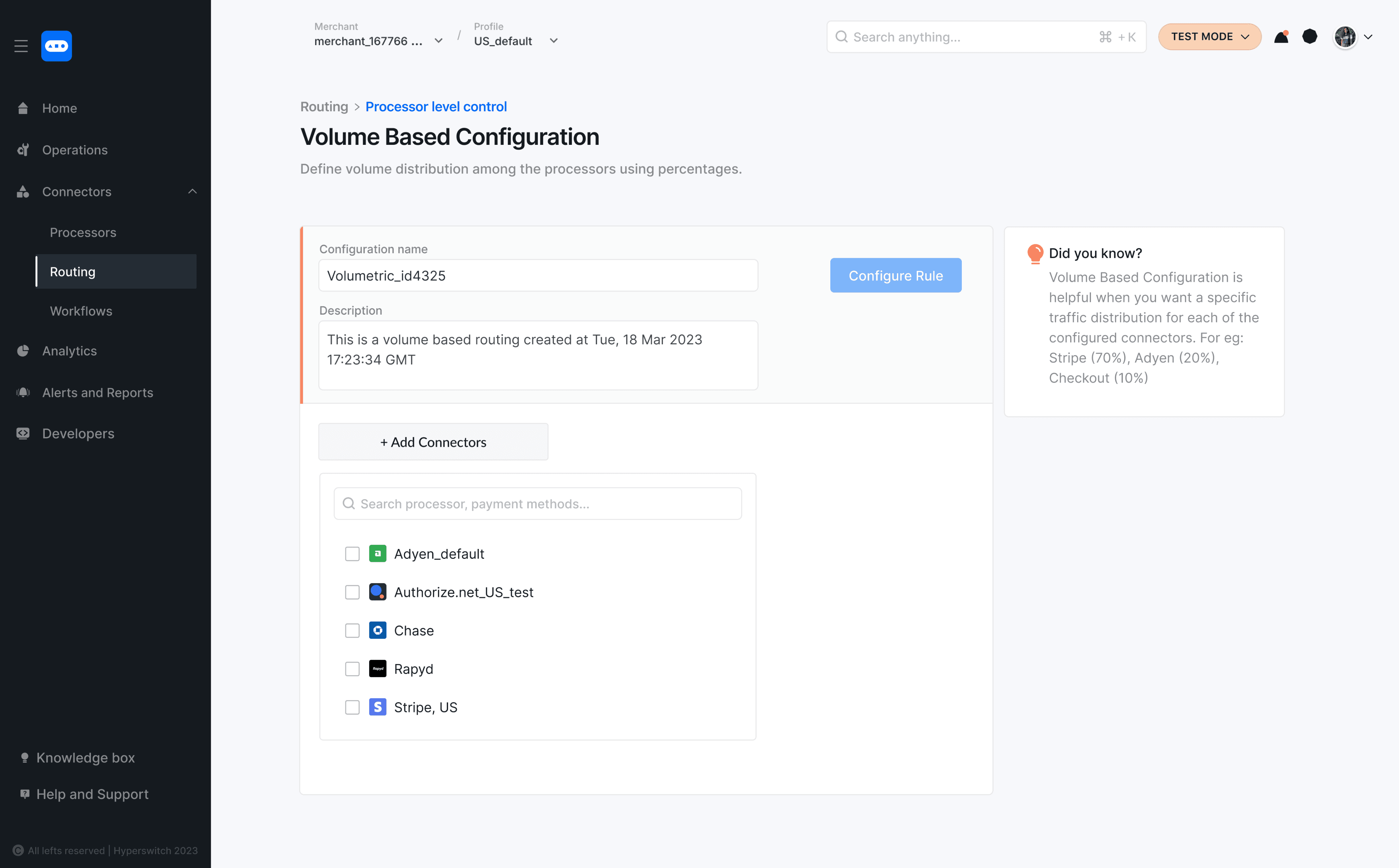This screenshot has height=868, width=1399.
Task: Select the Chase connector checkbox
Action: coord(352,630)
